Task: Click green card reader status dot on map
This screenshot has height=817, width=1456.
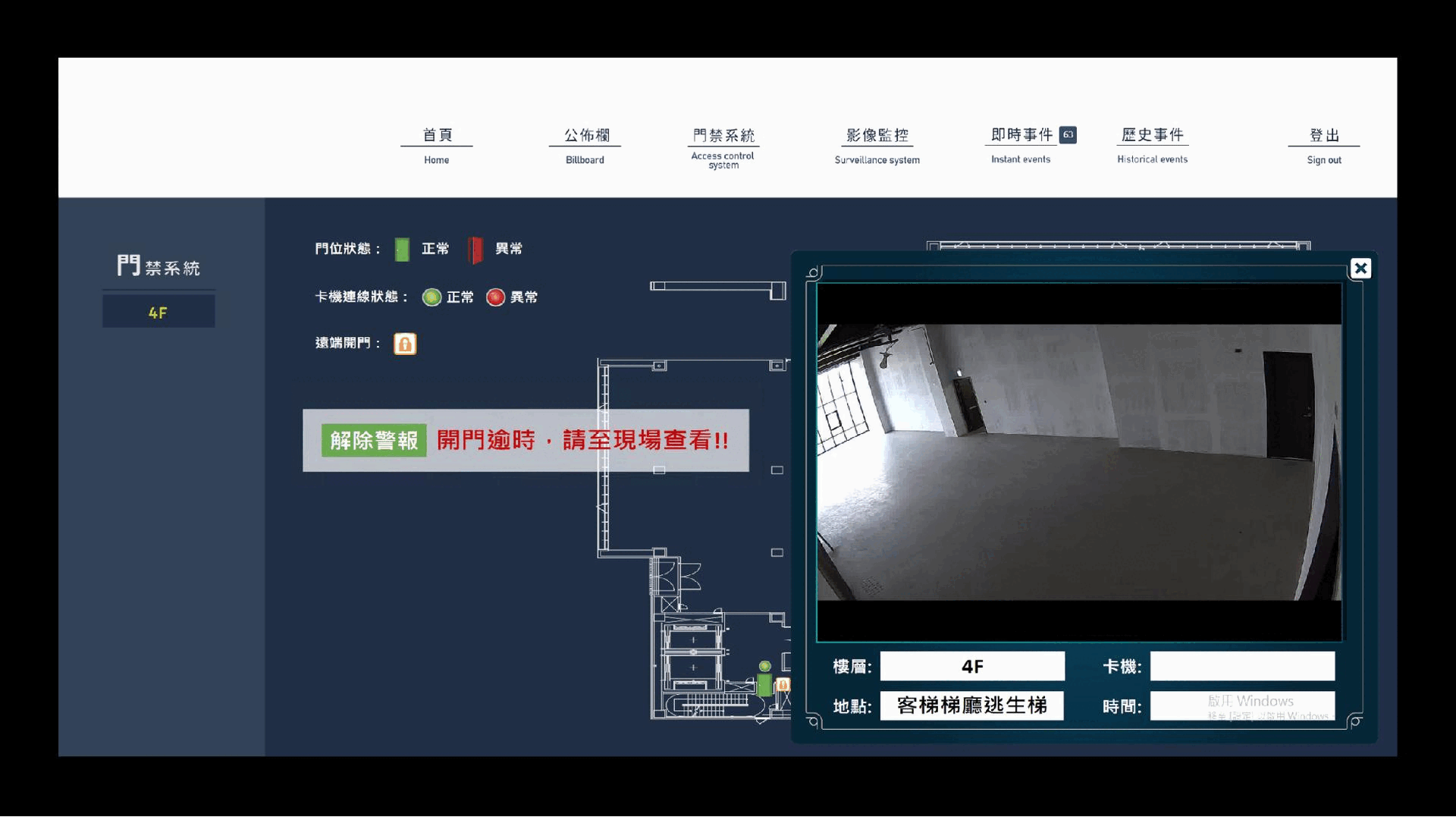Action: click(x=765, y=666)
